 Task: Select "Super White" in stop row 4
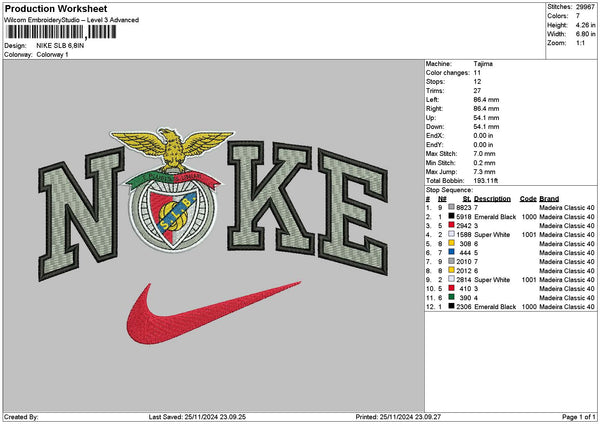(x=492, y=235)
